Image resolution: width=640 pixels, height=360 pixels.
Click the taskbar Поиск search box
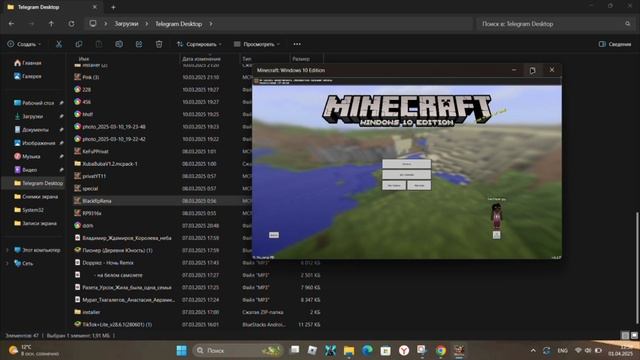238,350
